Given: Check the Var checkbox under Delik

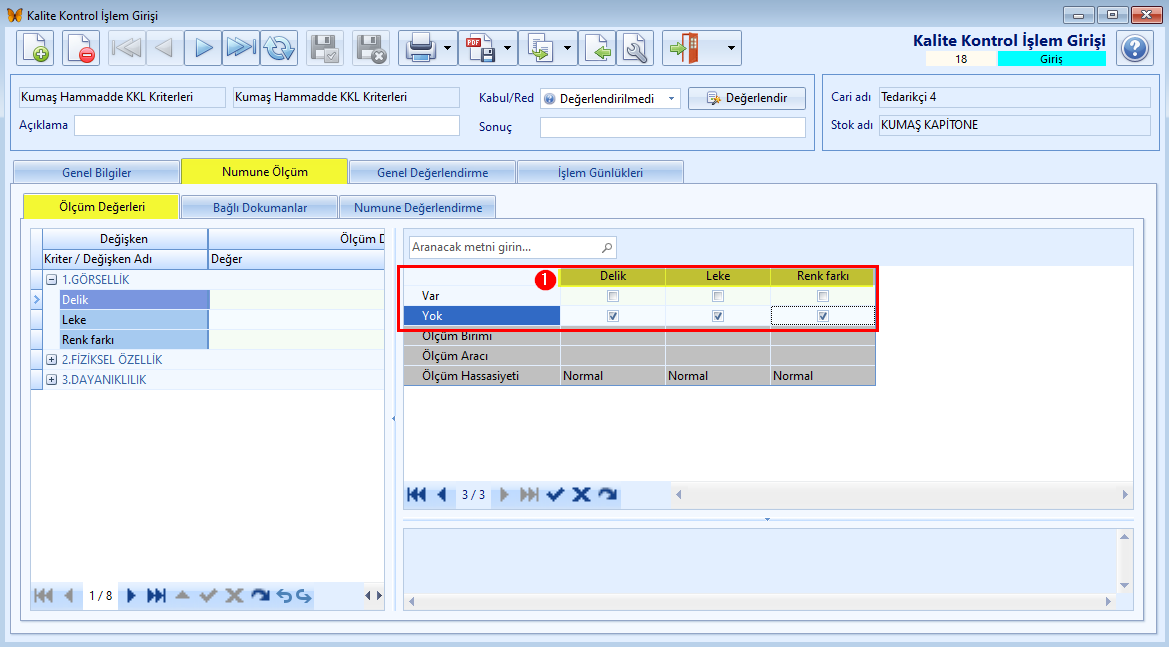Looking at the screenshot, I should pyautogui.click(x=613, y=296).
